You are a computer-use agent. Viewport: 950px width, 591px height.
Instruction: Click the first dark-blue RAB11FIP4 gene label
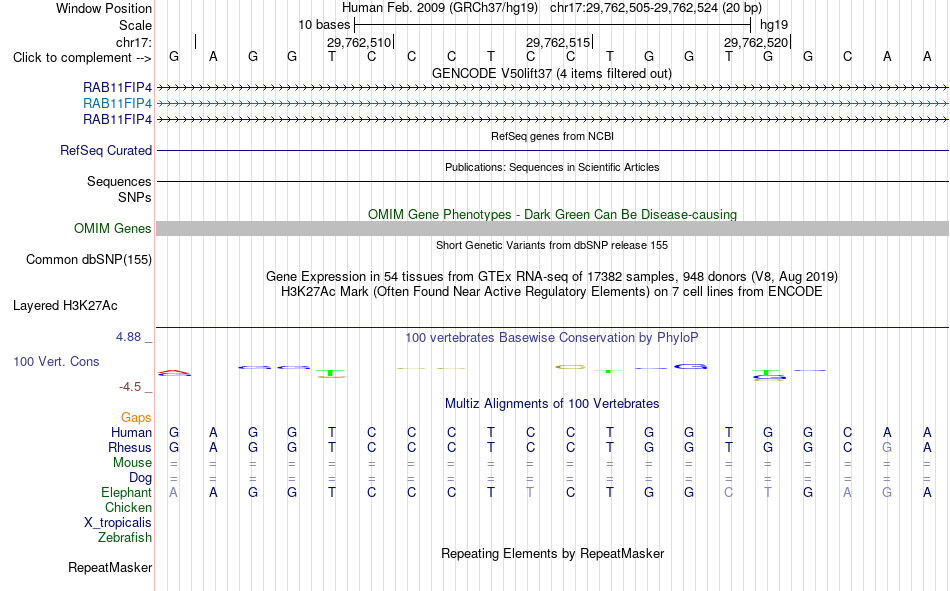[x=118, y=87]
